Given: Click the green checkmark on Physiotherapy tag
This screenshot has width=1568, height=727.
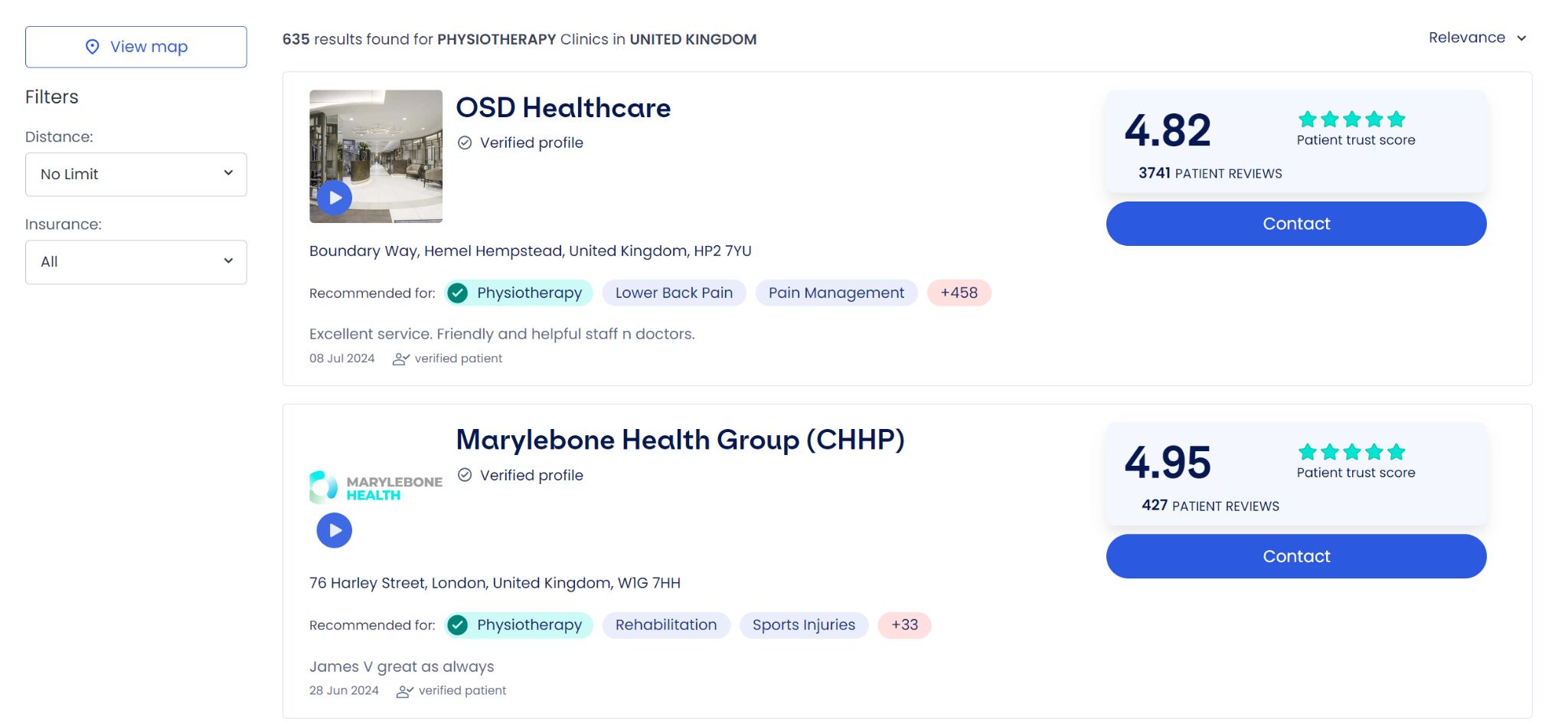Looking at the screenshot, I should pyautogui.click(x=458, y=293).
